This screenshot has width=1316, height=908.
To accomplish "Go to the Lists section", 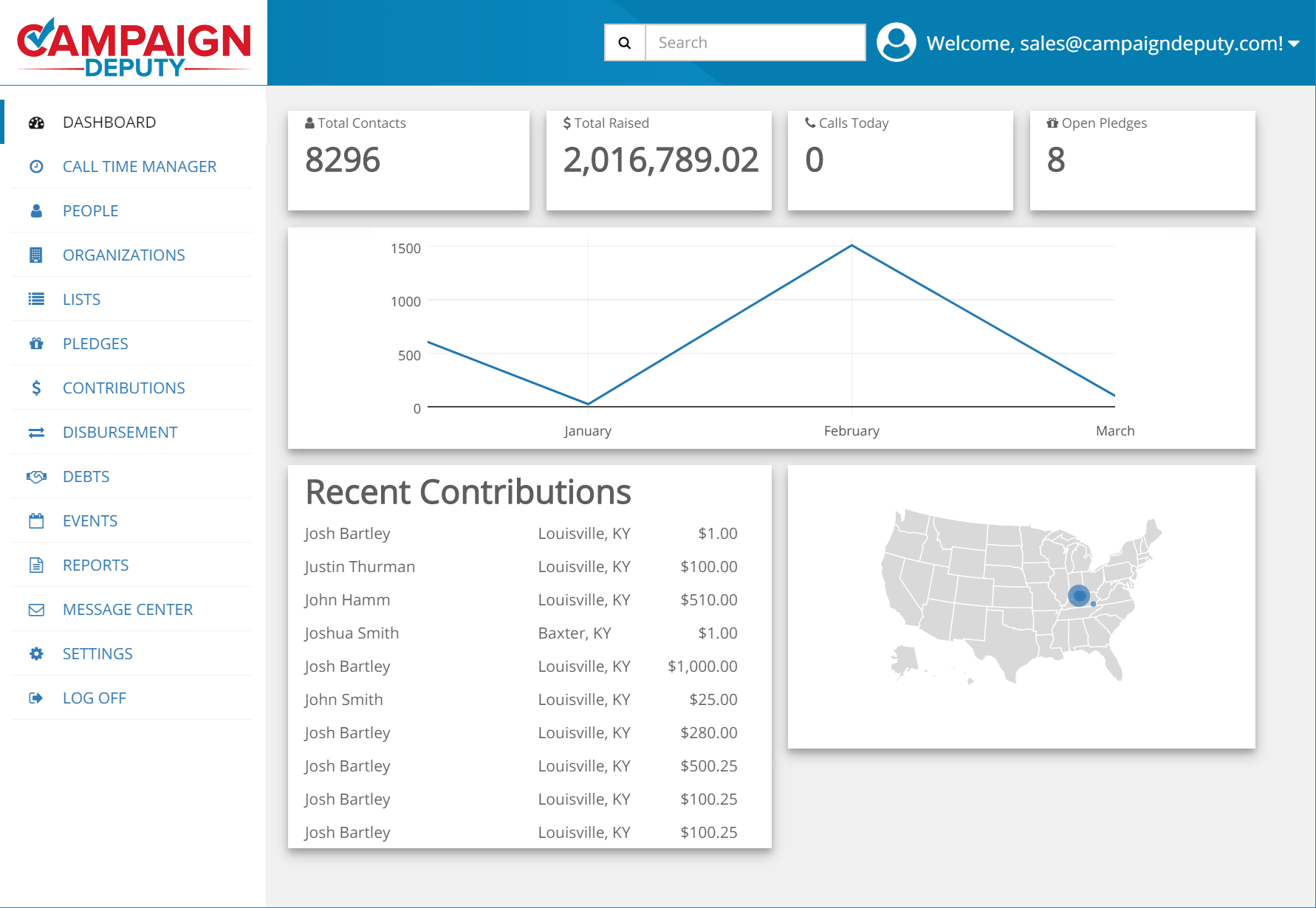I will coord(81,300).
